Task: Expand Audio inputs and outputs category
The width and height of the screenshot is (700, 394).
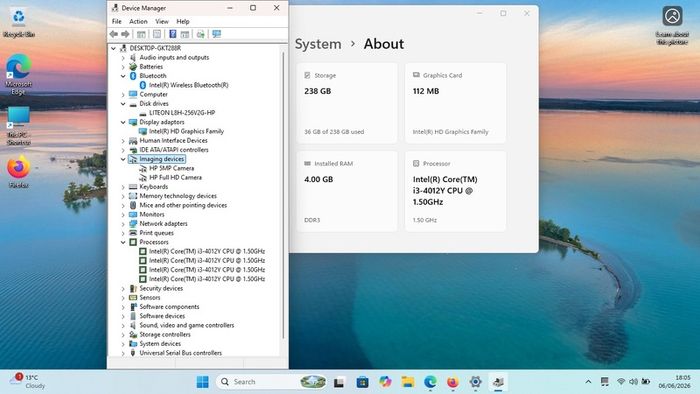Action: point(123,58)
